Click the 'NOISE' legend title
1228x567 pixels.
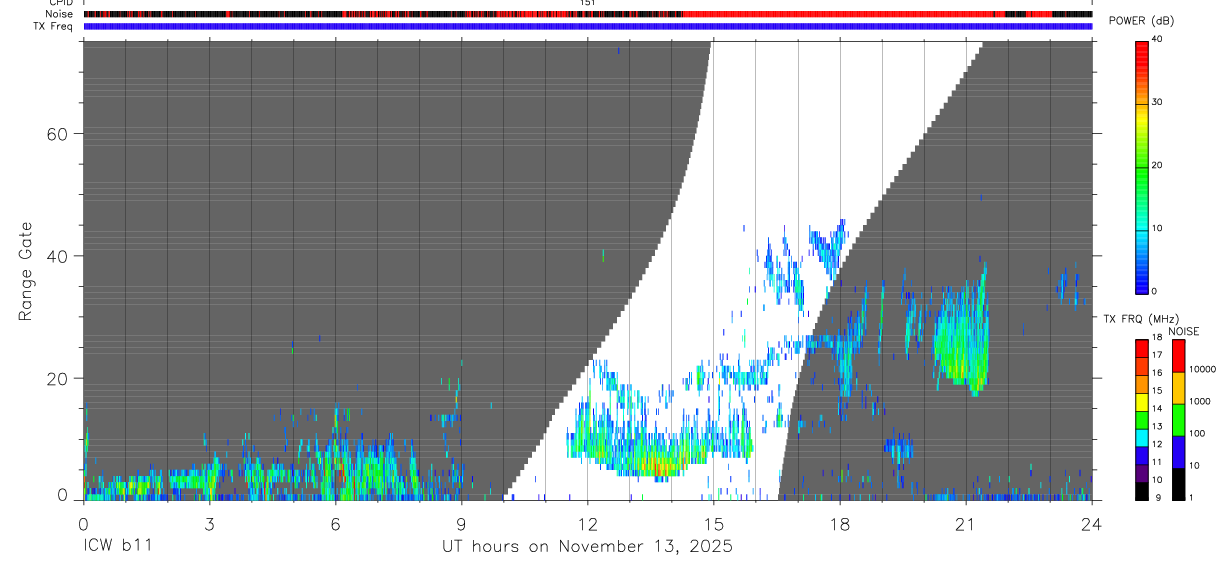[1182, 331]
